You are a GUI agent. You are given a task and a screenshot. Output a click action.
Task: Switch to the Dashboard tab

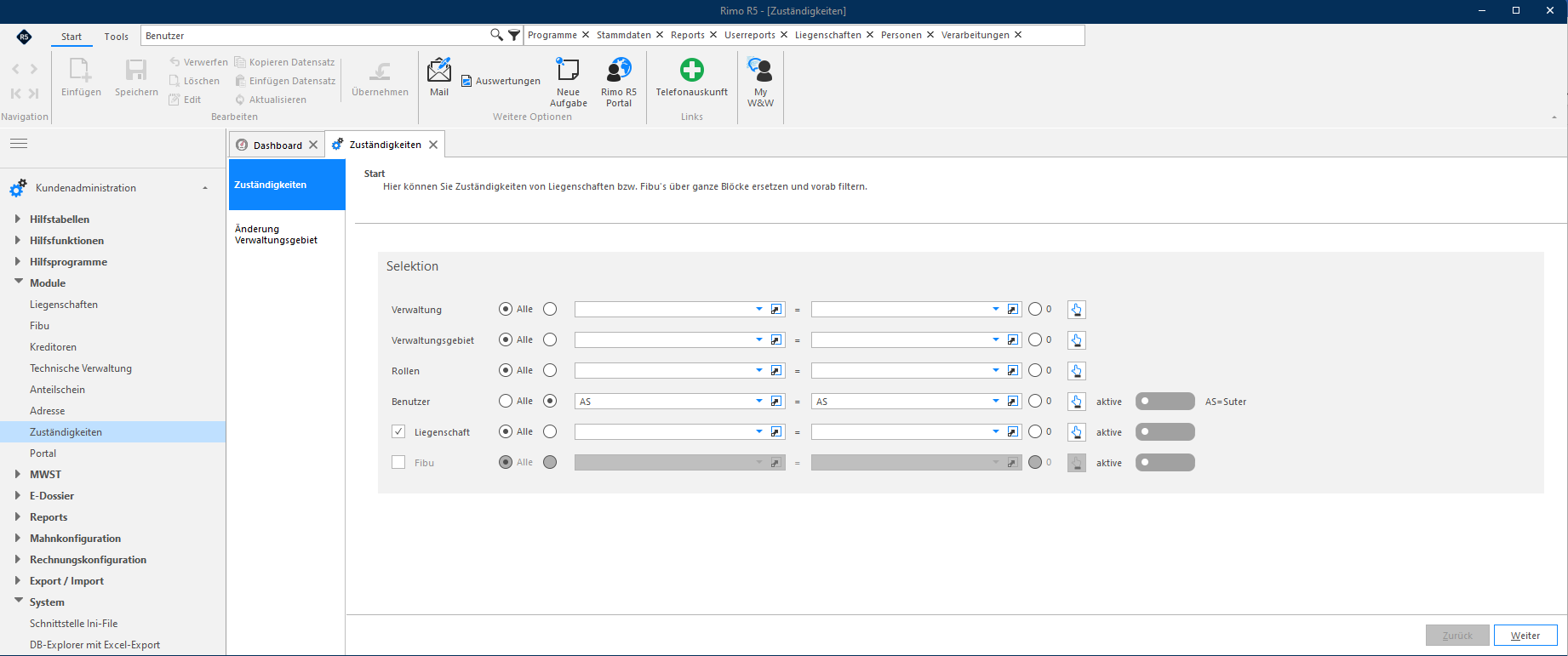coord(278,145)
